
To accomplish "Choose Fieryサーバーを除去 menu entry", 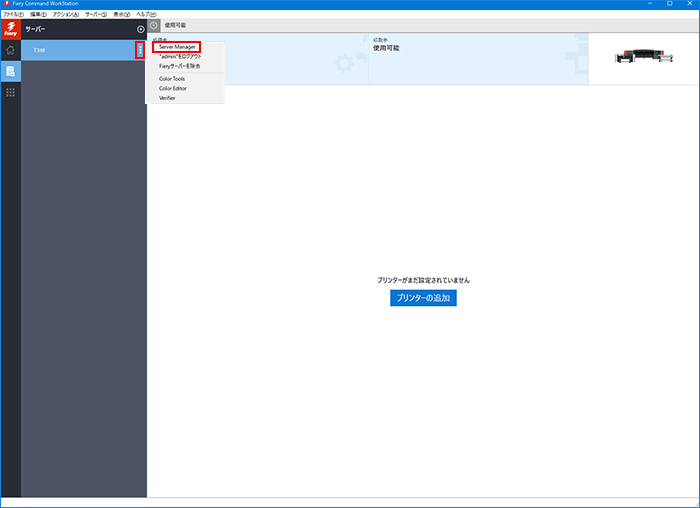I will [x=179, y=66].
